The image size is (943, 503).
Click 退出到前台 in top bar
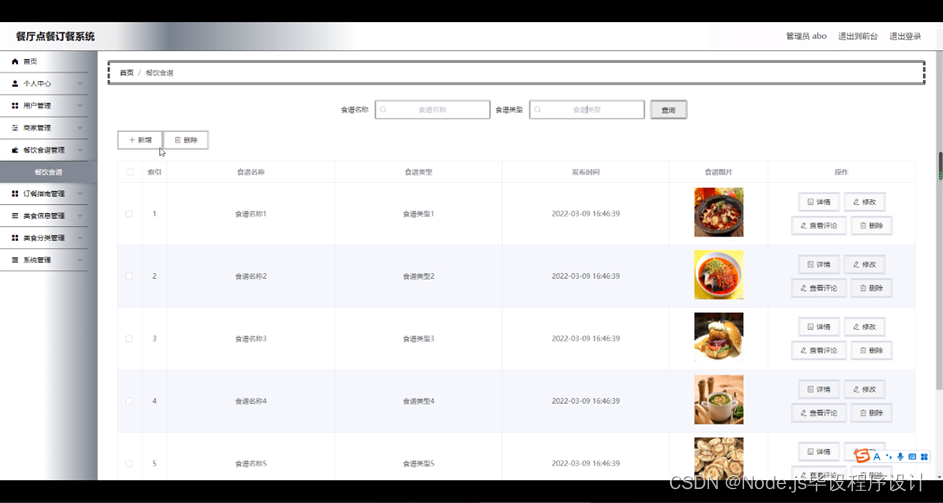pyautogui.click(x=858, y=36)
